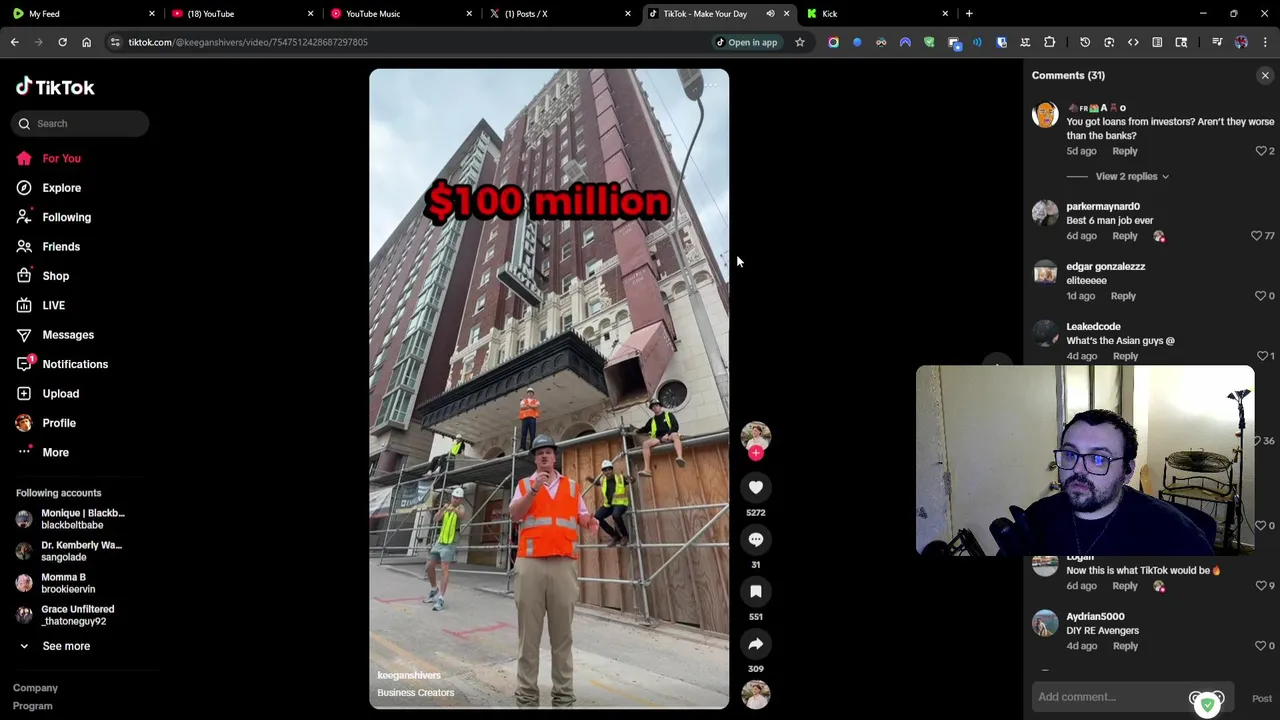Click the Program footer link
The image size is (1280, 720).
pos(33,706)
